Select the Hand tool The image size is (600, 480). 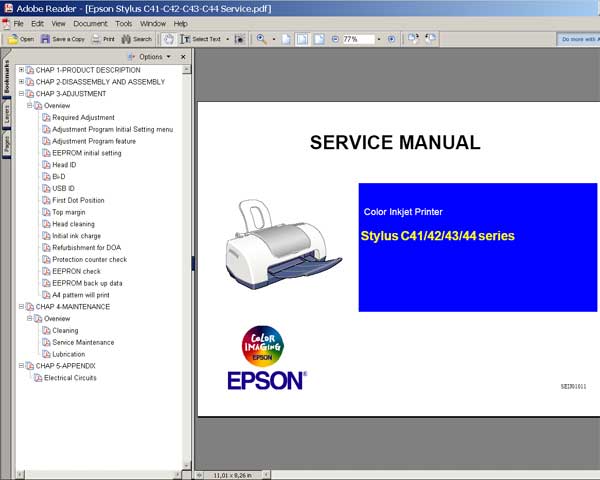click(169, 39)
